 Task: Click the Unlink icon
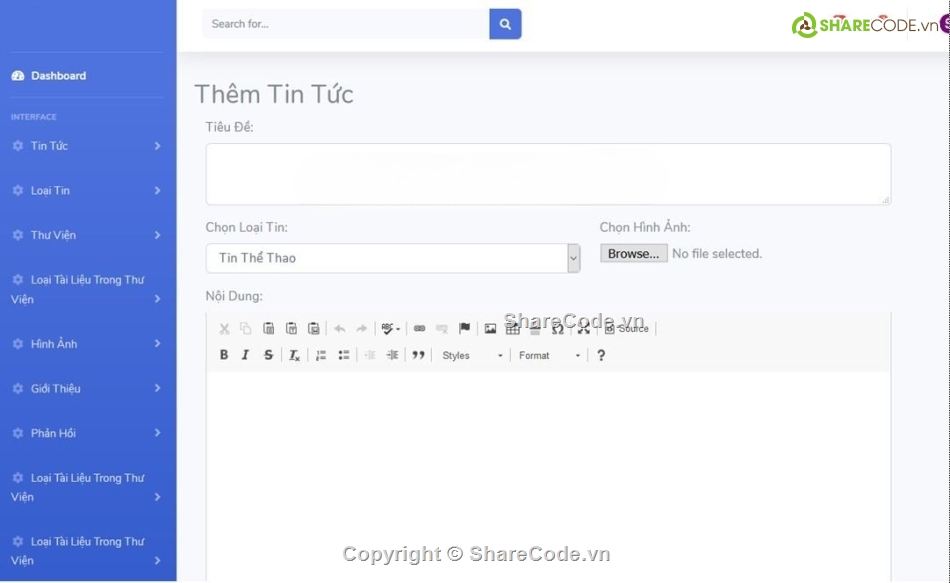(x=442, y=328)
